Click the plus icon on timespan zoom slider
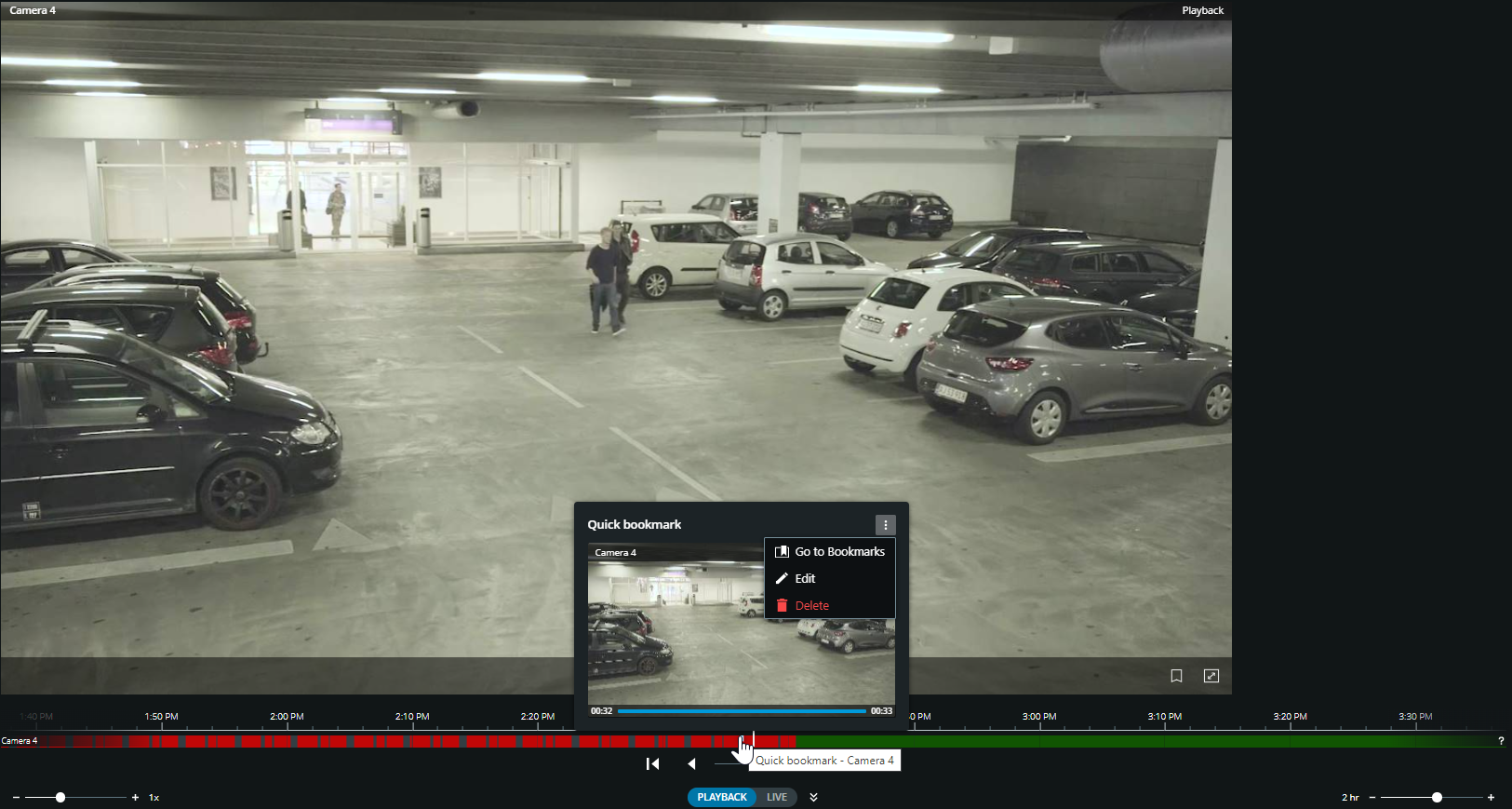Image resolution: width=1512 pixels, height=809 pixels. point(1491,798)
